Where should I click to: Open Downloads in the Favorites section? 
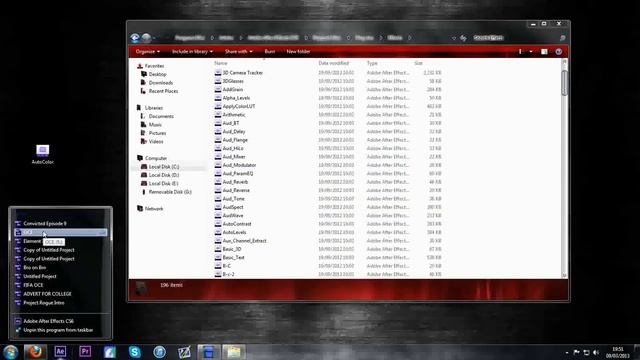point(161,83)
